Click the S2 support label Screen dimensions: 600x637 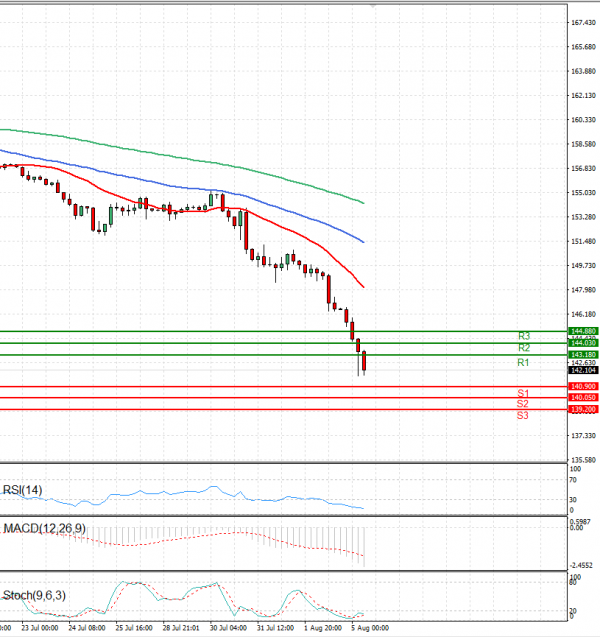(x=523, y=403)
